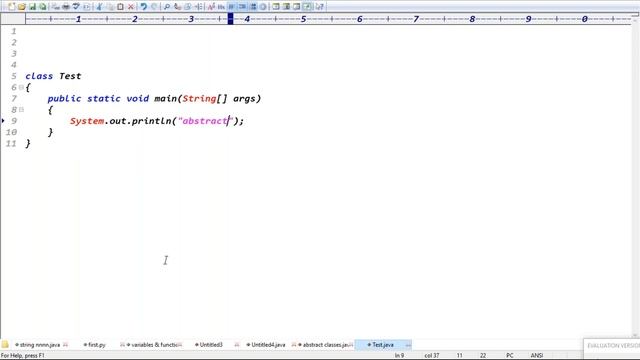The height and width of the screenshot is (360, 640).
Task: Click the "PC" line-ending status entry
Action: click(x=510, y=356)
